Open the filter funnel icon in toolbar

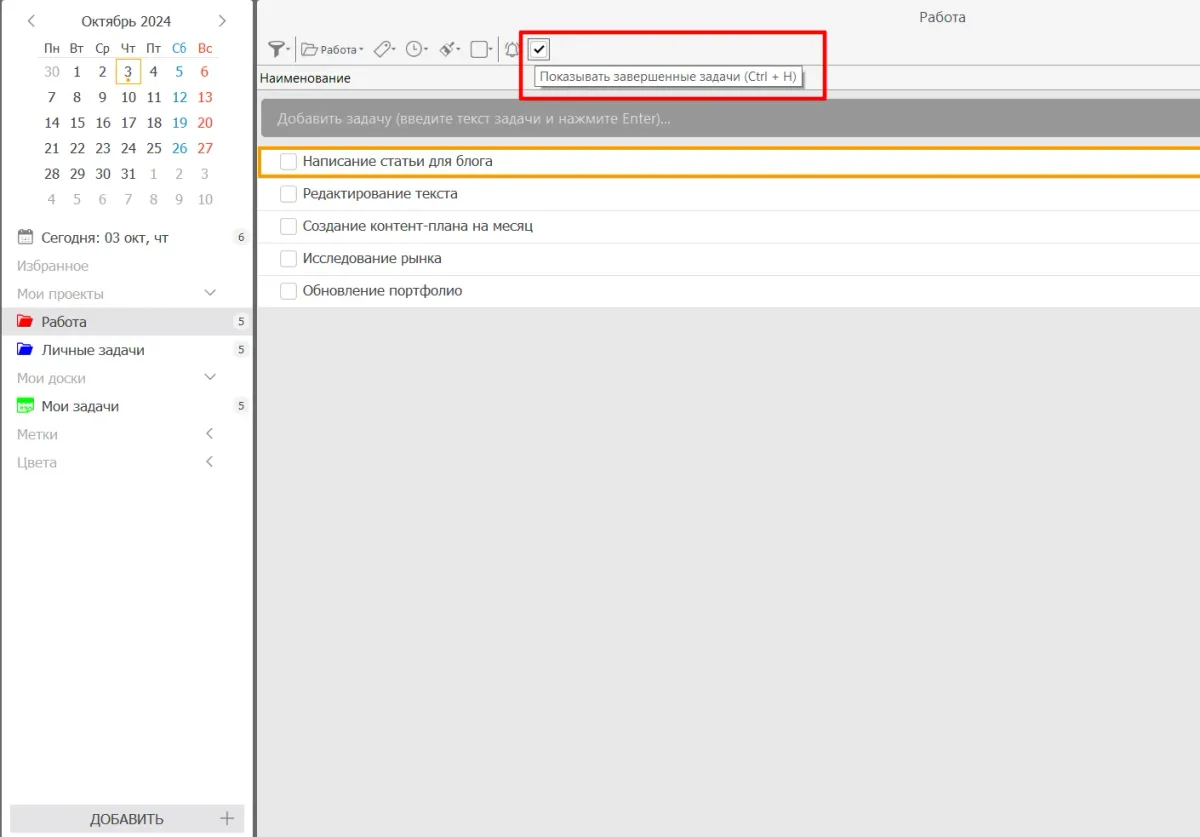coord(277,49)
